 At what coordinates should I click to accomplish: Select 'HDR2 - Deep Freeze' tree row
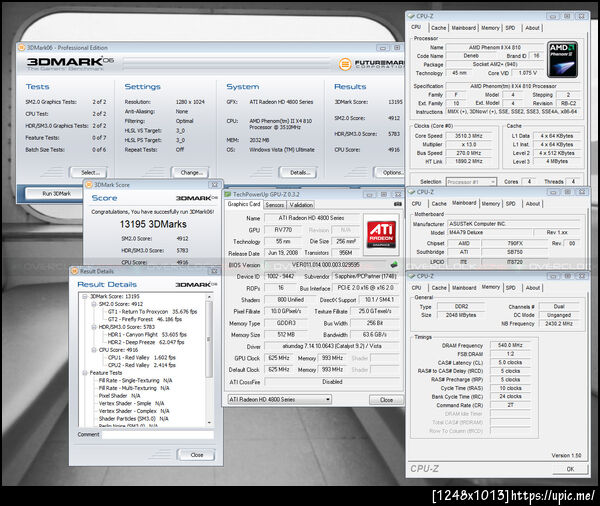pyautogui.click(x=145, y=342)
